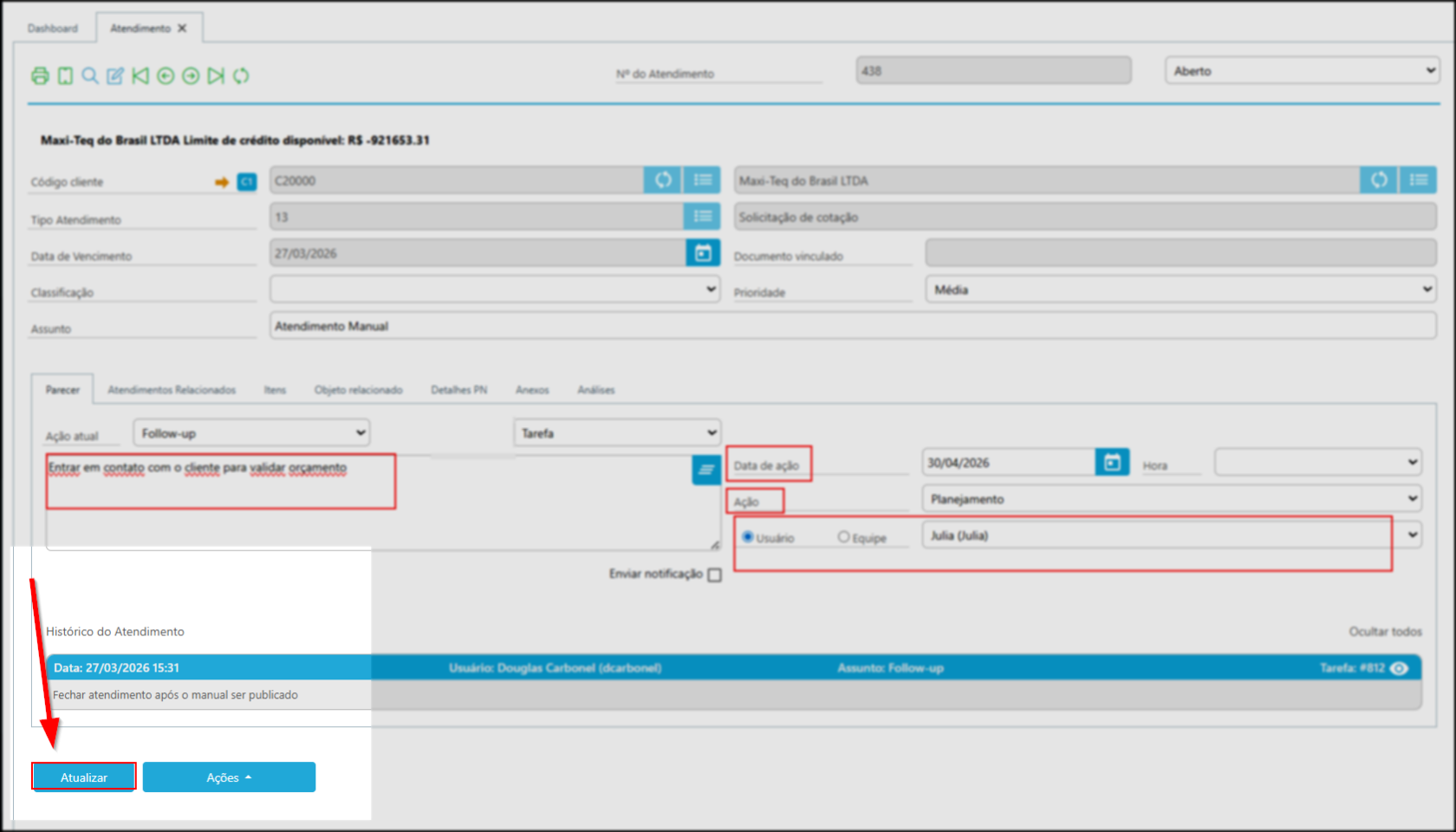
Task: Select the Usuário radio button
Action: (x=748, y=537)
